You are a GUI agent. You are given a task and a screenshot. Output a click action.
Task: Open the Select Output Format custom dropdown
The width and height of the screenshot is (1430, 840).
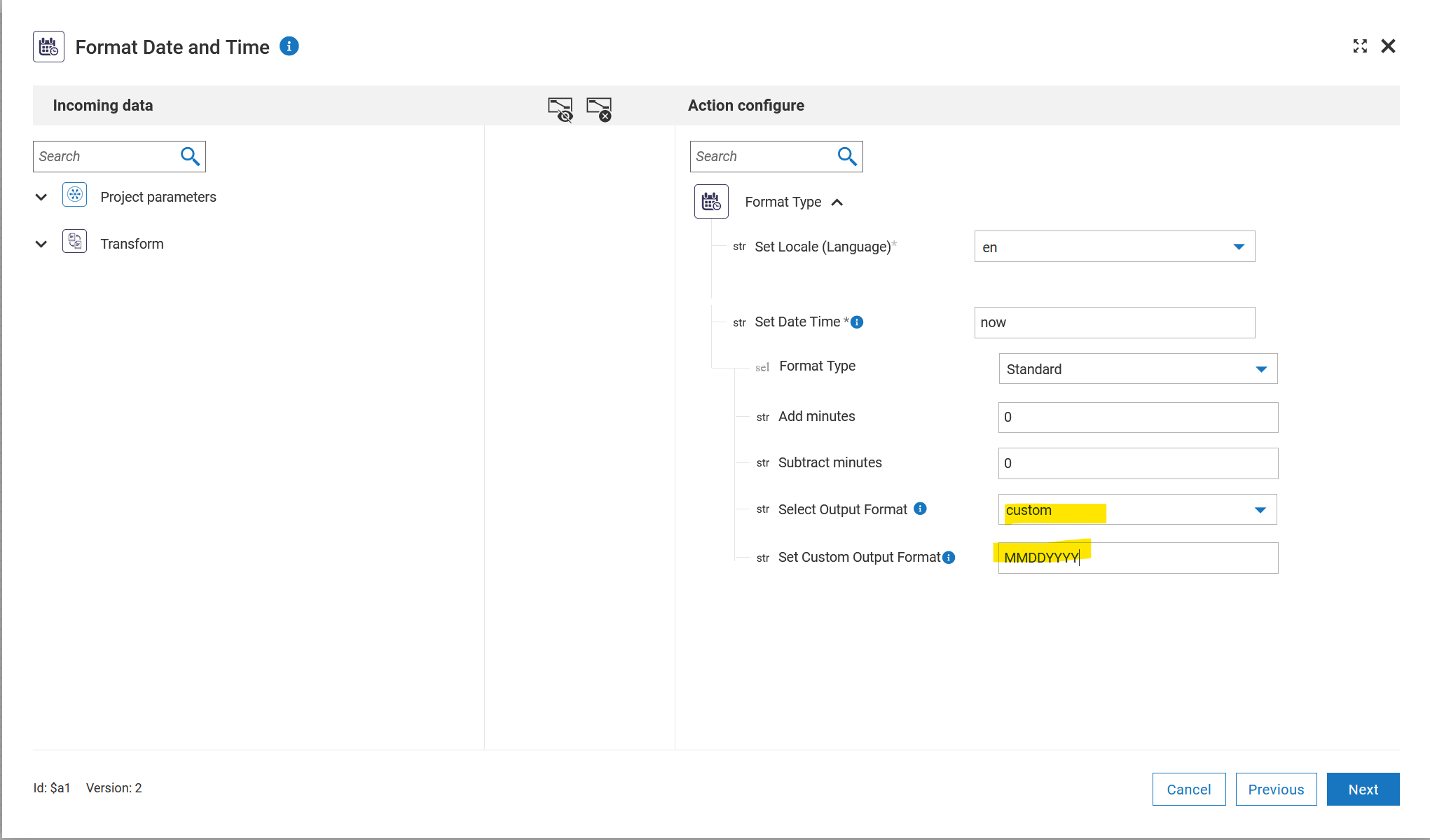click(x=1260, y=509)
